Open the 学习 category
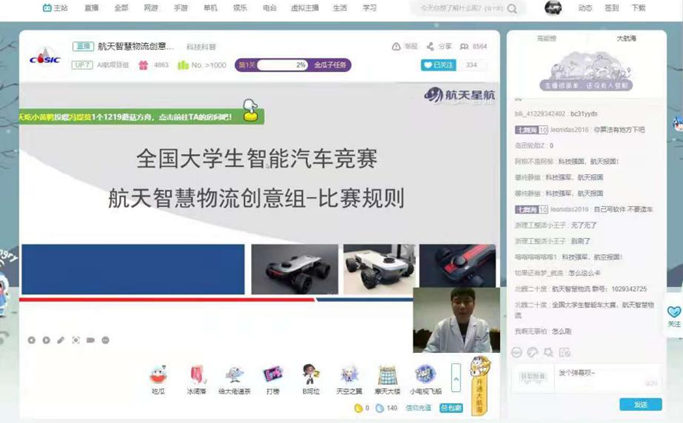The width and height of the screenshot is (683, 423). tap(369, 8)
